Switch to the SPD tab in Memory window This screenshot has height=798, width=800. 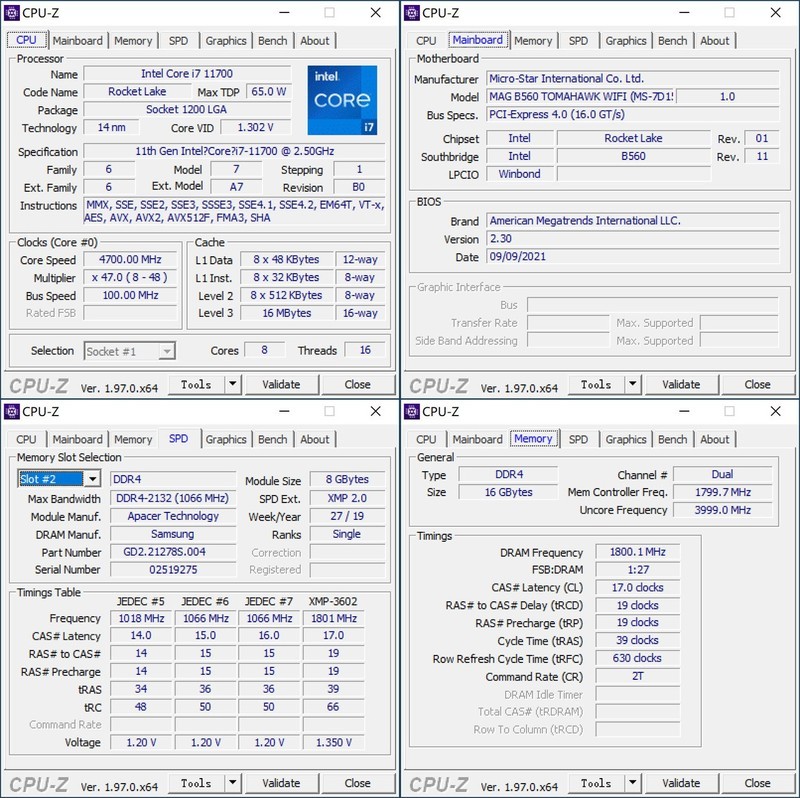pyautogui.click(x=577, y=439)
